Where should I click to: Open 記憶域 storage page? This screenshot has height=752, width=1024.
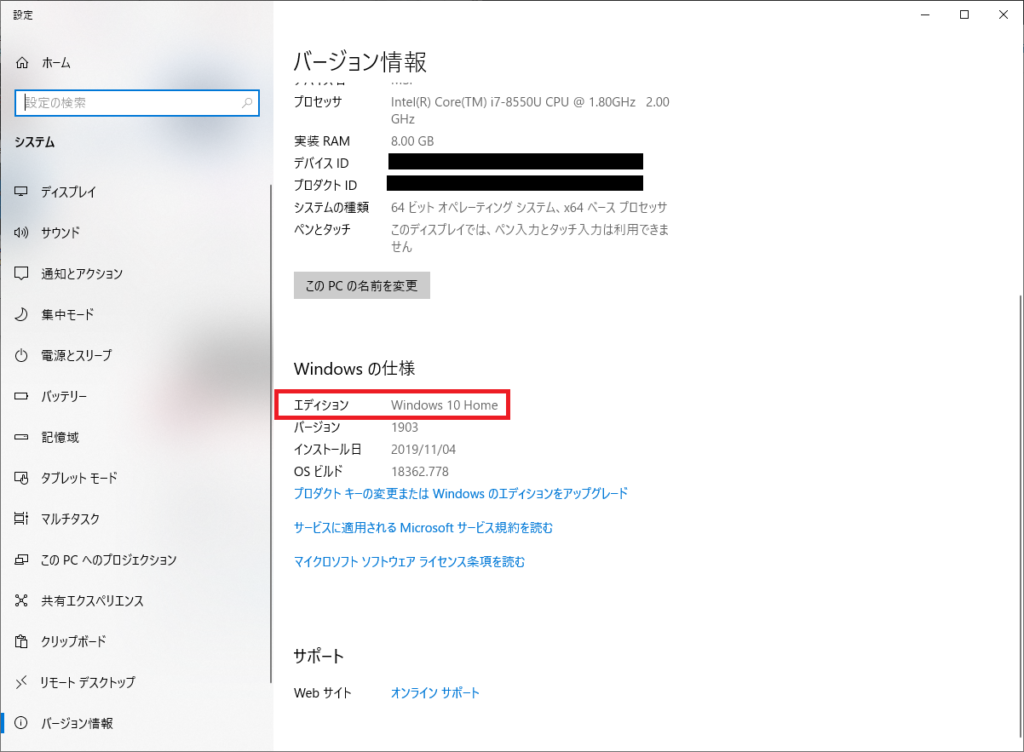coord(60,437)
